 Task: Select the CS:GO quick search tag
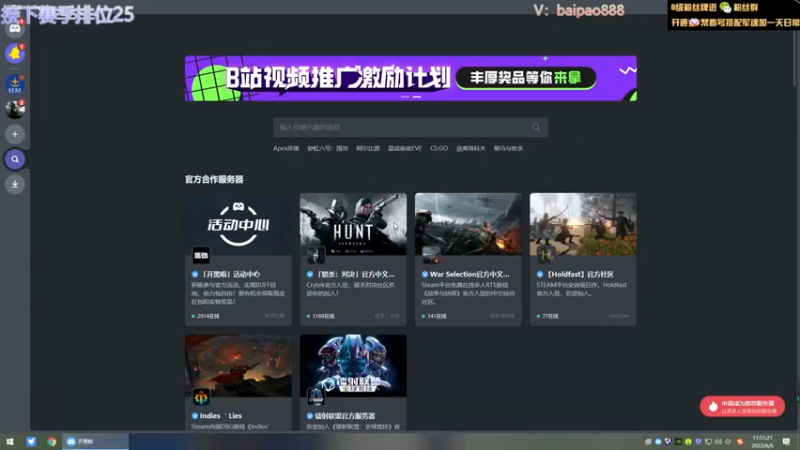(x=439, y=148)
